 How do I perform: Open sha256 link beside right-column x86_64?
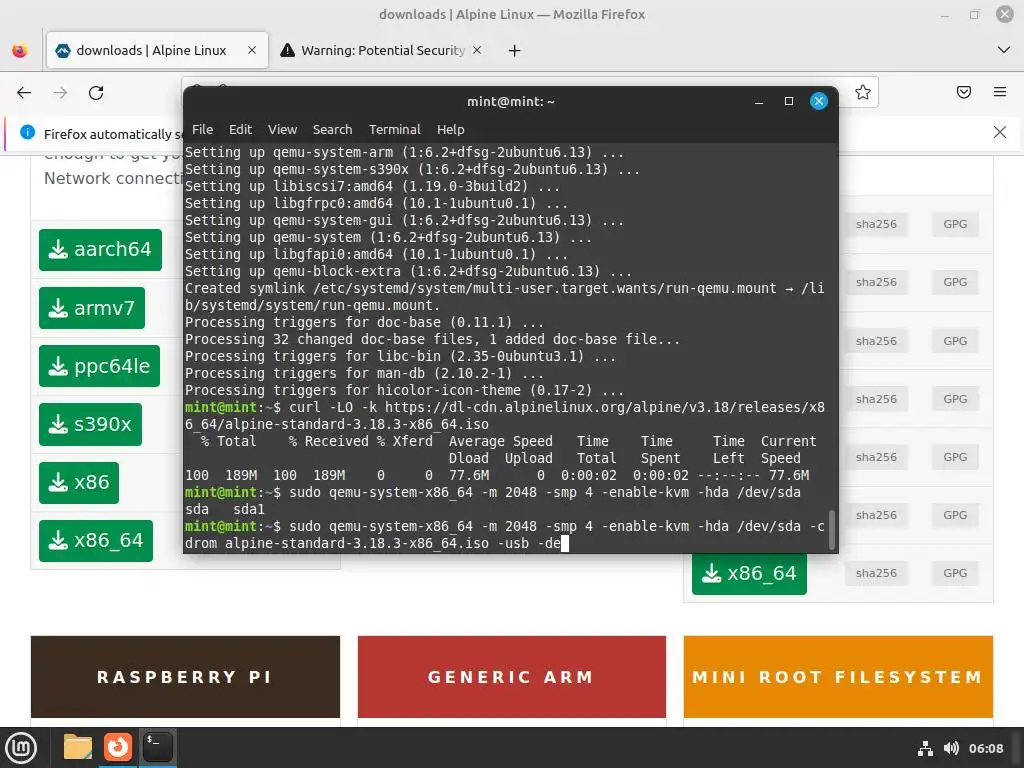pos(876,573)
